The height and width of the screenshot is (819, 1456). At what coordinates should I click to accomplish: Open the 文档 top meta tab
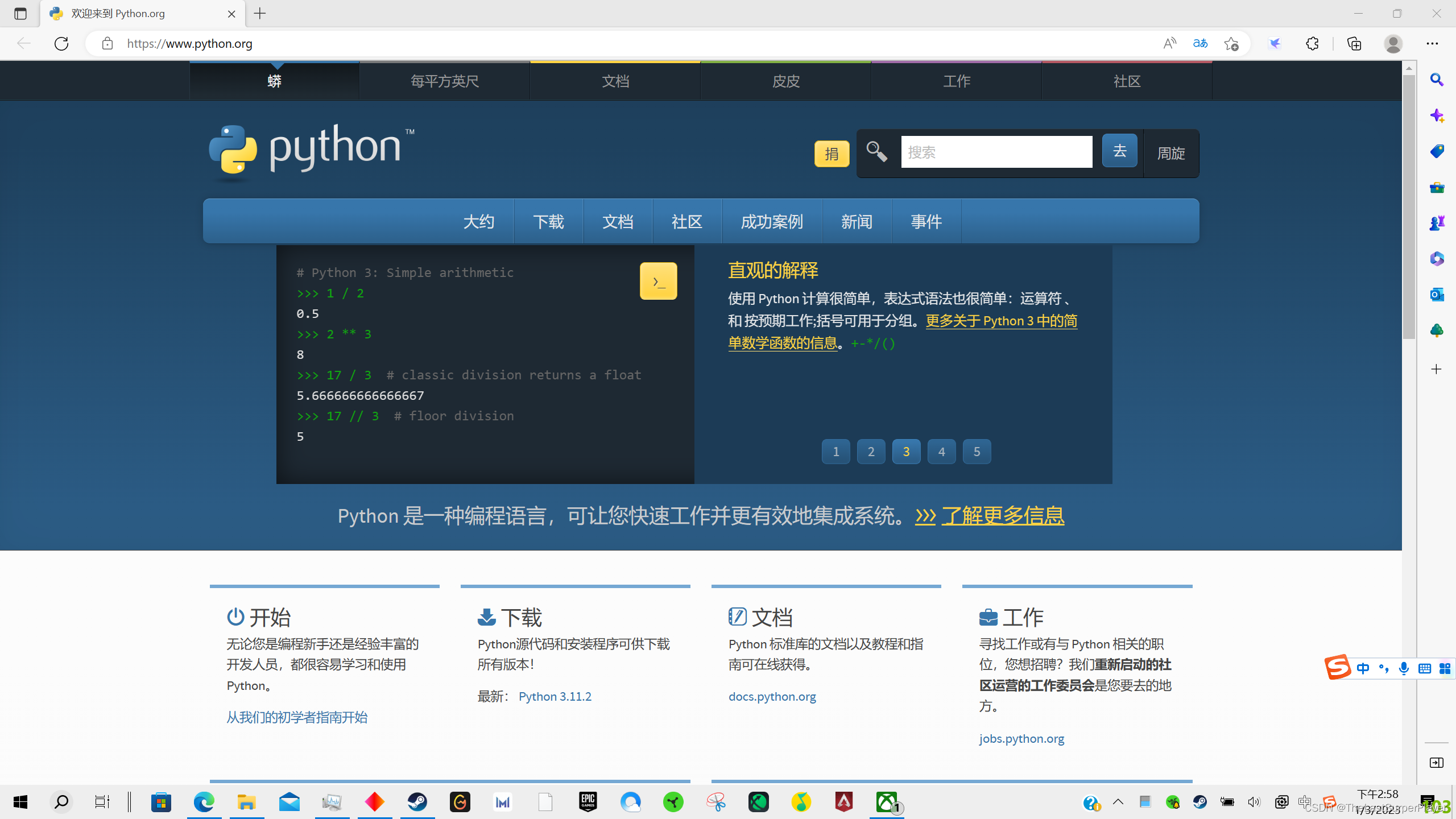coord(615,81)
